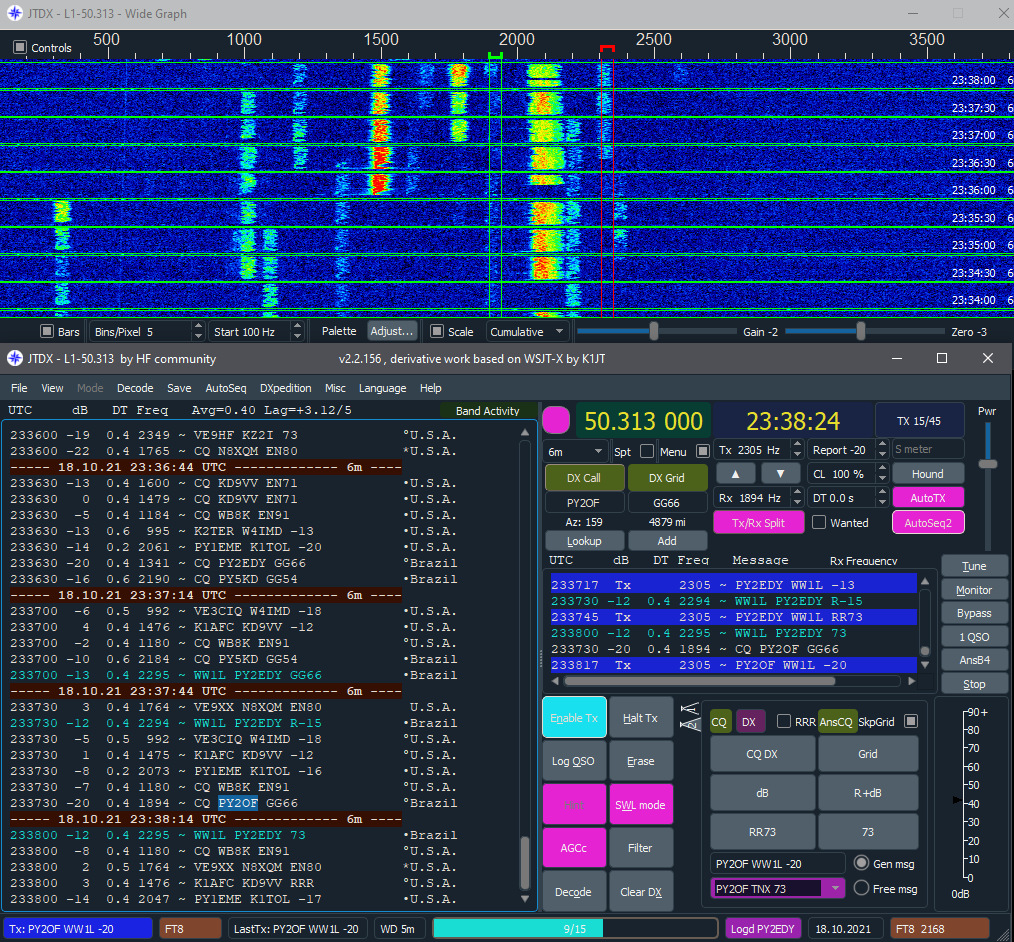Click the Tx/Rx Split button
The image size is (1014, 942).
[759, 522]
